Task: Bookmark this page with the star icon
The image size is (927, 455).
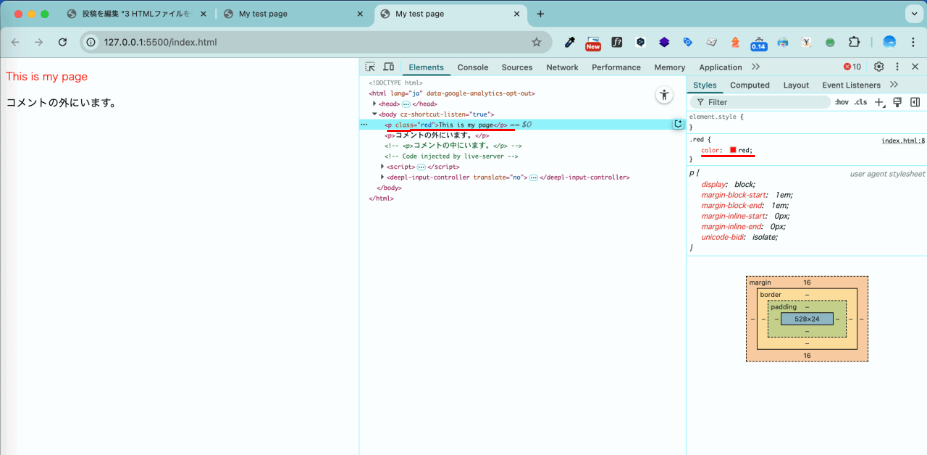Action: pyautogui.click(x=536, y=43)
